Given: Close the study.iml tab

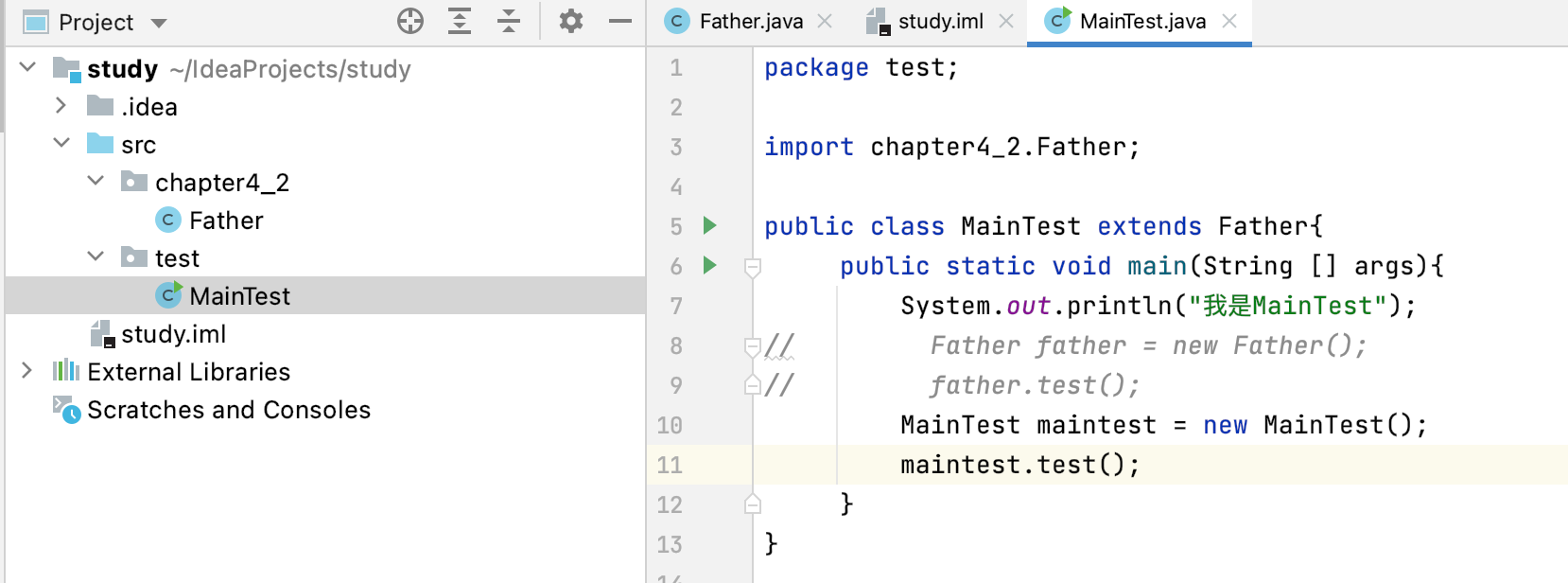Looking at the screenshot, I should coord(1006,21).
